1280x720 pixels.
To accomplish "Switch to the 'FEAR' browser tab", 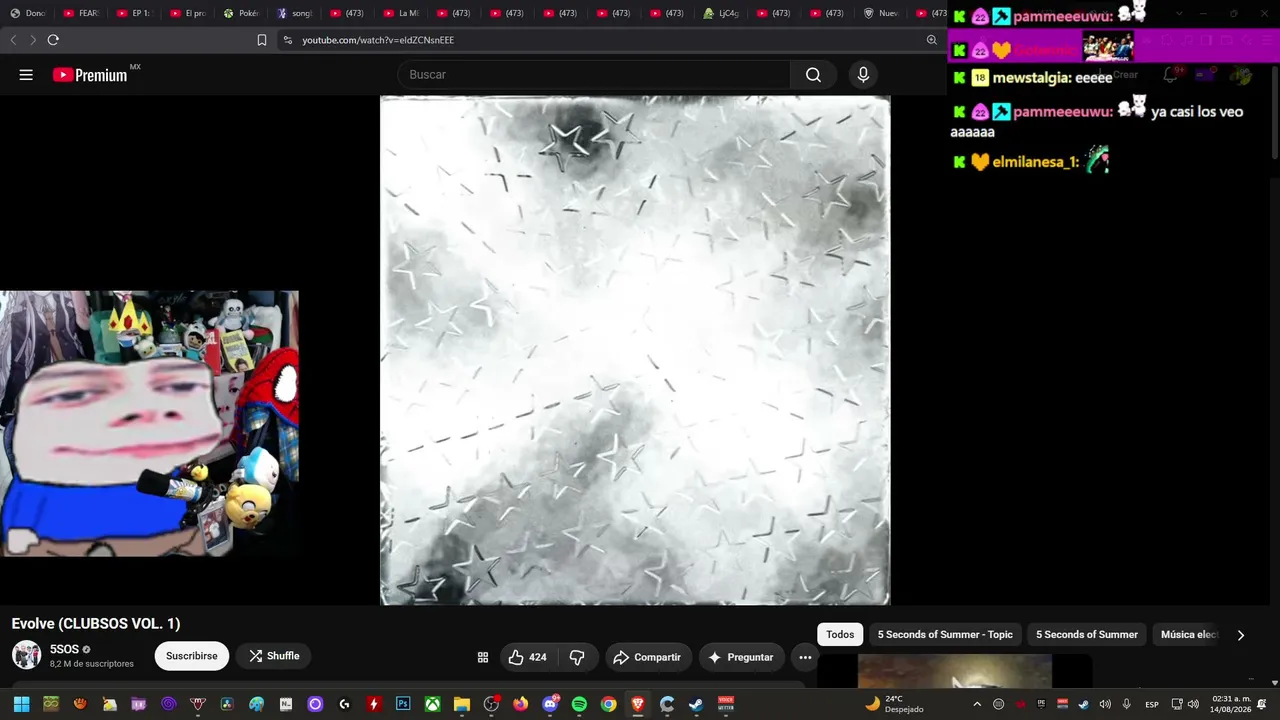I will (81, 13).
